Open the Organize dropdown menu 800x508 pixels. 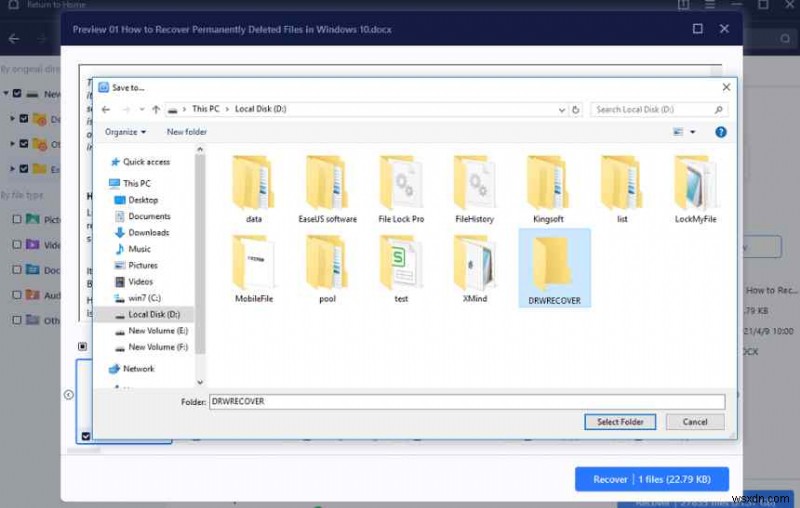(126, 132)
